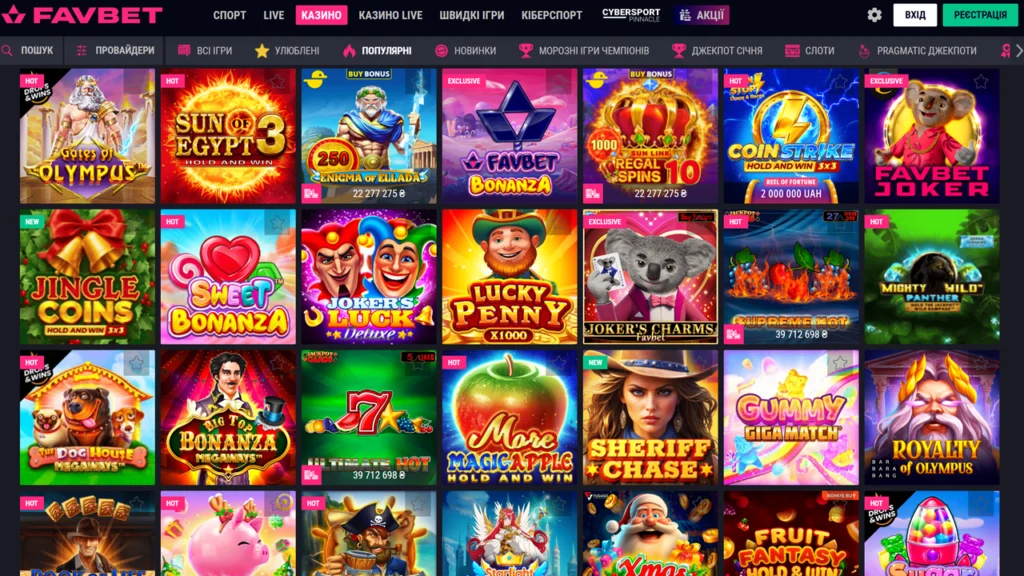Open the Sweet Bonanza game thumbnail
The width and height of the screenshot is (1024, 576).
(x=228, y=277)
